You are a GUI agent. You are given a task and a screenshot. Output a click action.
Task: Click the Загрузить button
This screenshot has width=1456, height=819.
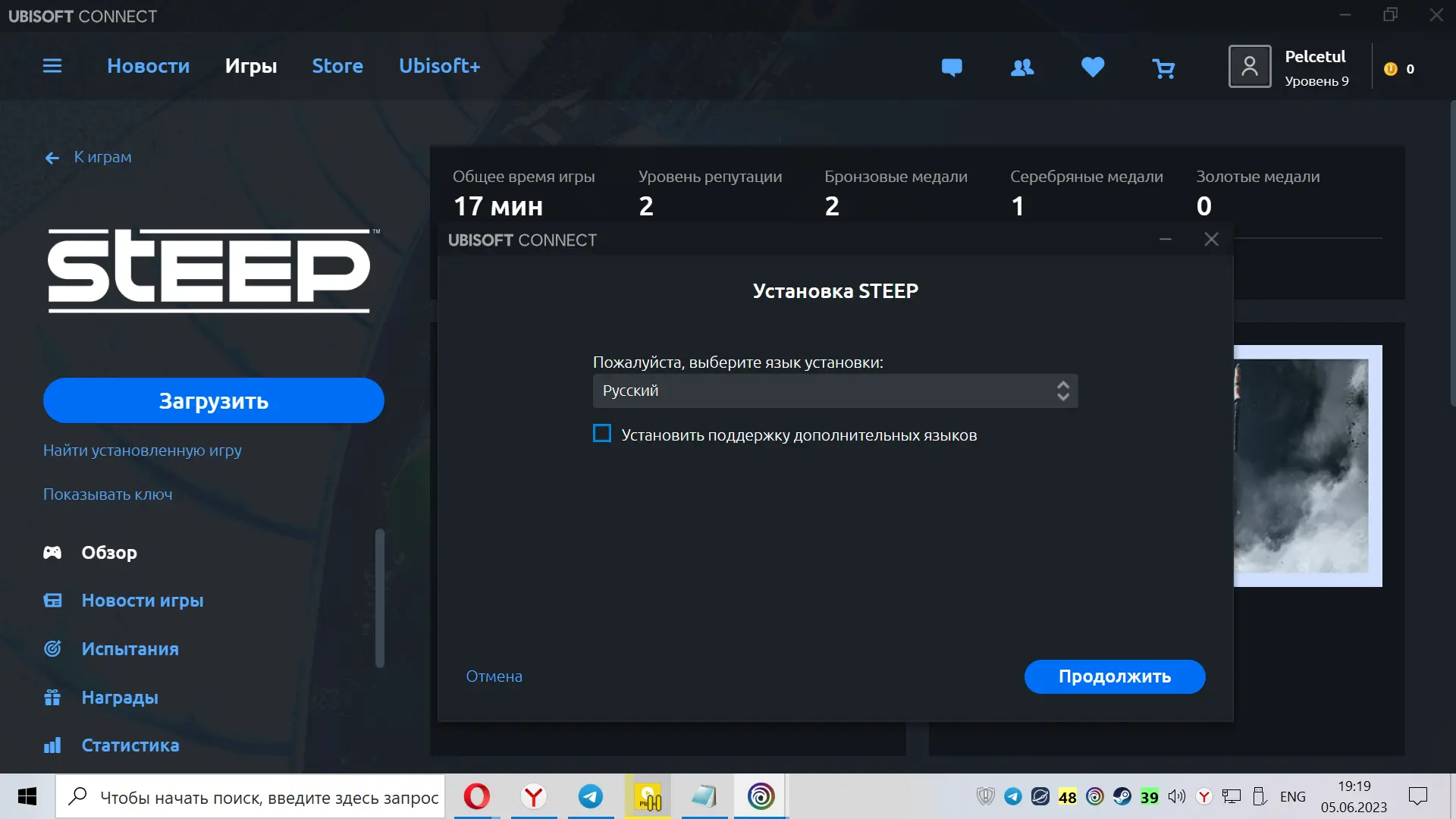coord(214,400)
